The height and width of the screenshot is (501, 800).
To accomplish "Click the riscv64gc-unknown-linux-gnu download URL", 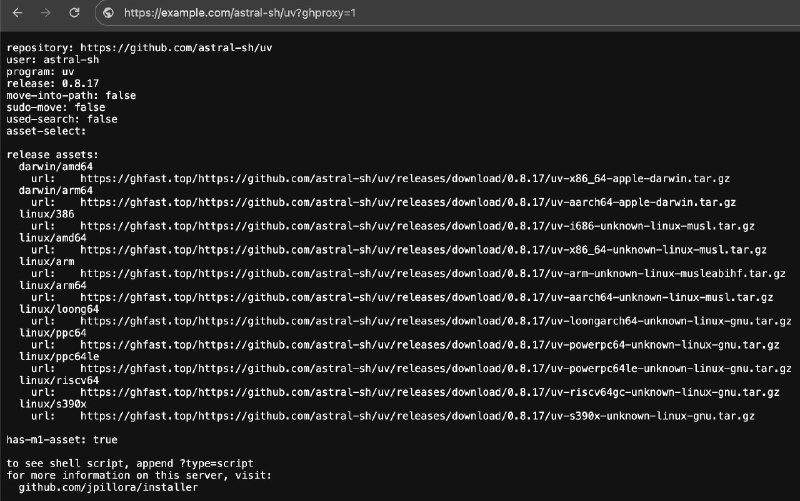I will (x=430, y=392).
